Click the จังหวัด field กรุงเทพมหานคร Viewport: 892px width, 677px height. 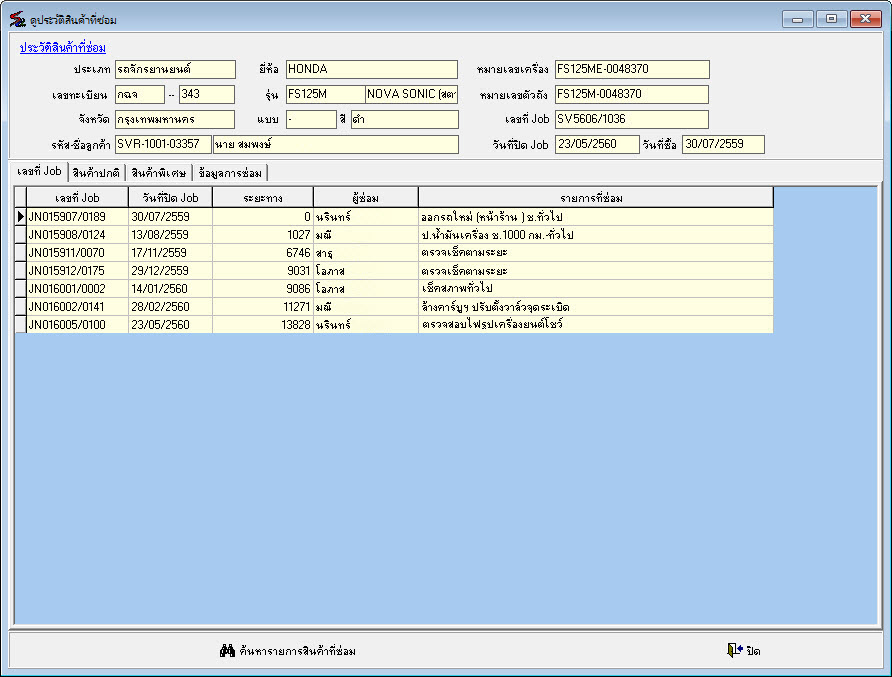(175, 119)
